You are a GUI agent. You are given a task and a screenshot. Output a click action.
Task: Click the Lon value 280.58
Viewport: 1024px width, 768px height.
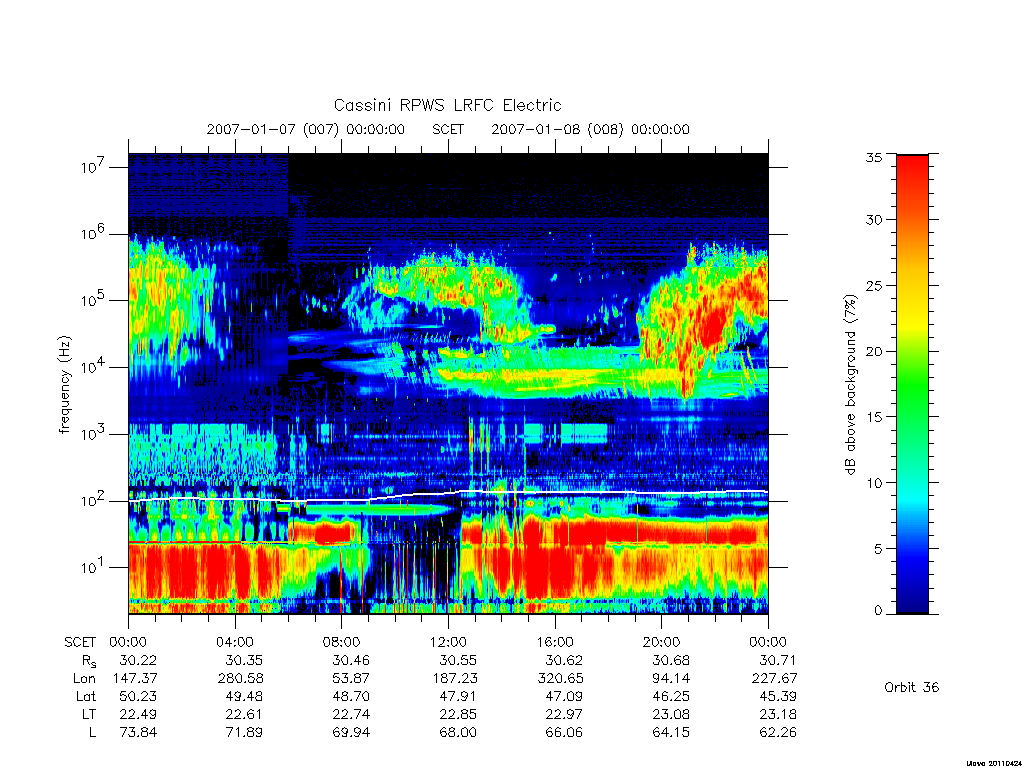coord(240,678)
